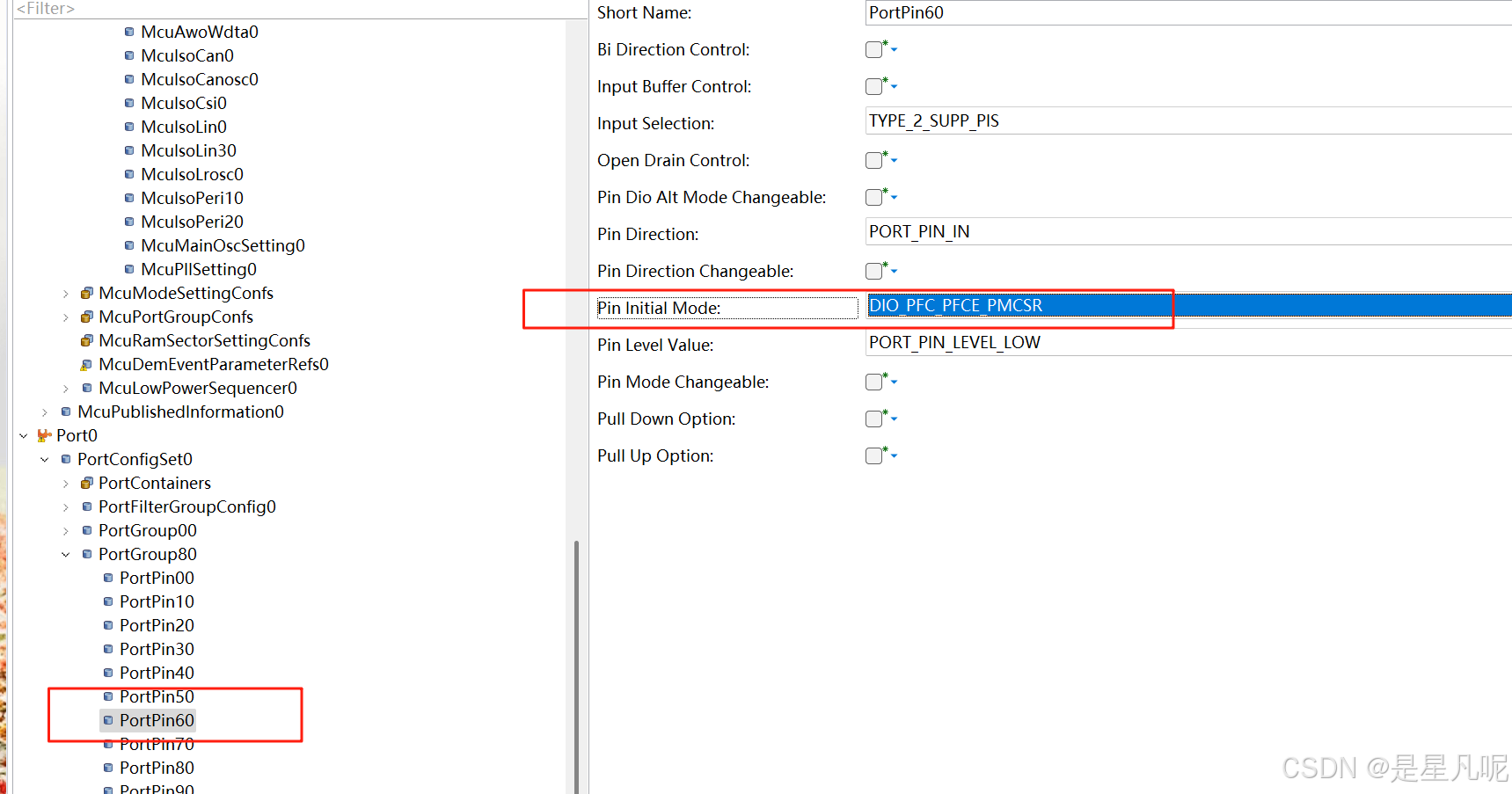The height and width of the screenshot is (794, 1512).
Task: Click the McuPortGroupConfs folder icon
Action: click(x=87, y=317)
